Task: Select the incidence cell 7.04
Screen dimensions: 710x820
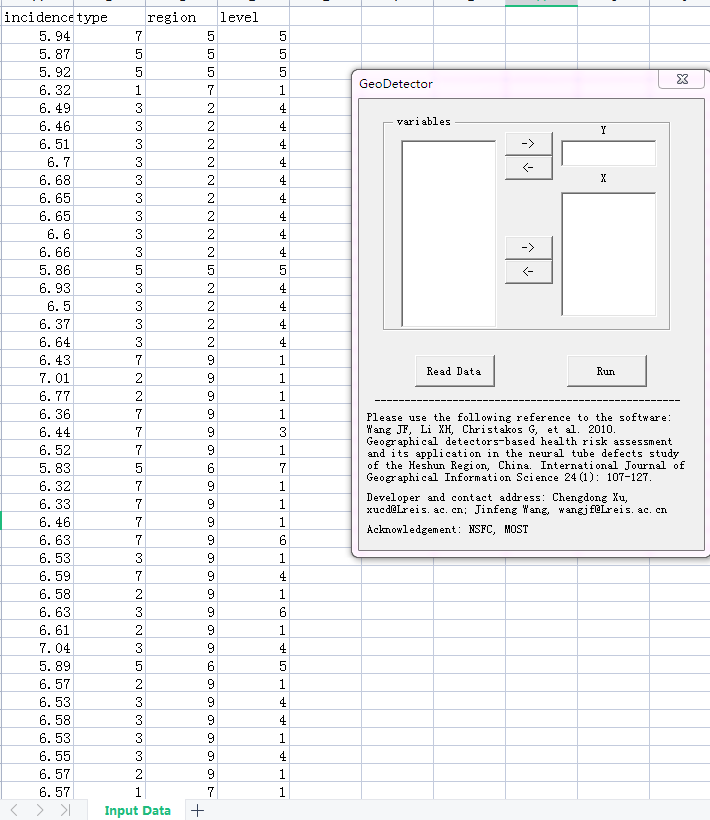Action: pyautogui.click(x=38, y=648)
